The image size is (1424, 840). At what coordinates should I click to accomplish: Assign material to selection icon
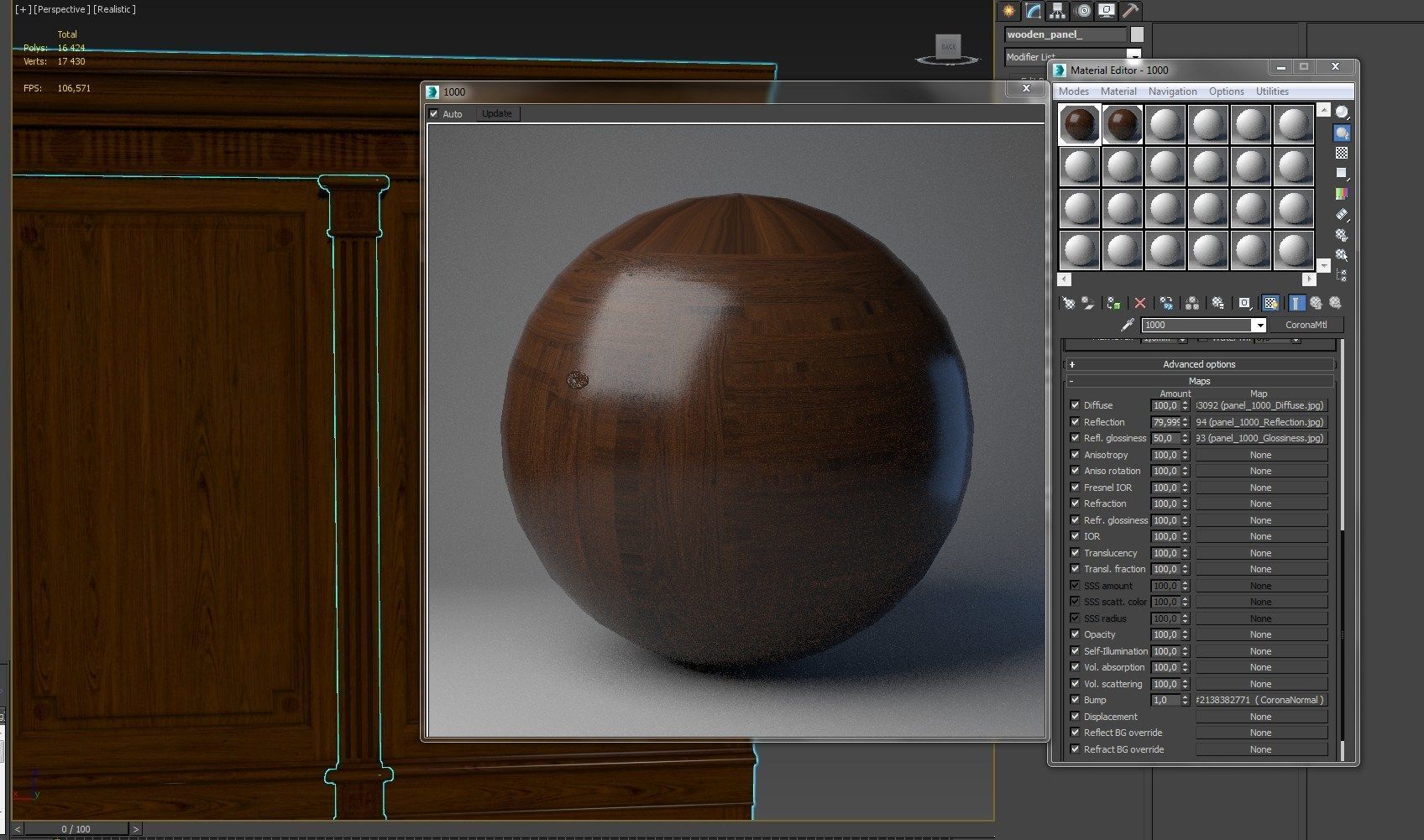1113,303
